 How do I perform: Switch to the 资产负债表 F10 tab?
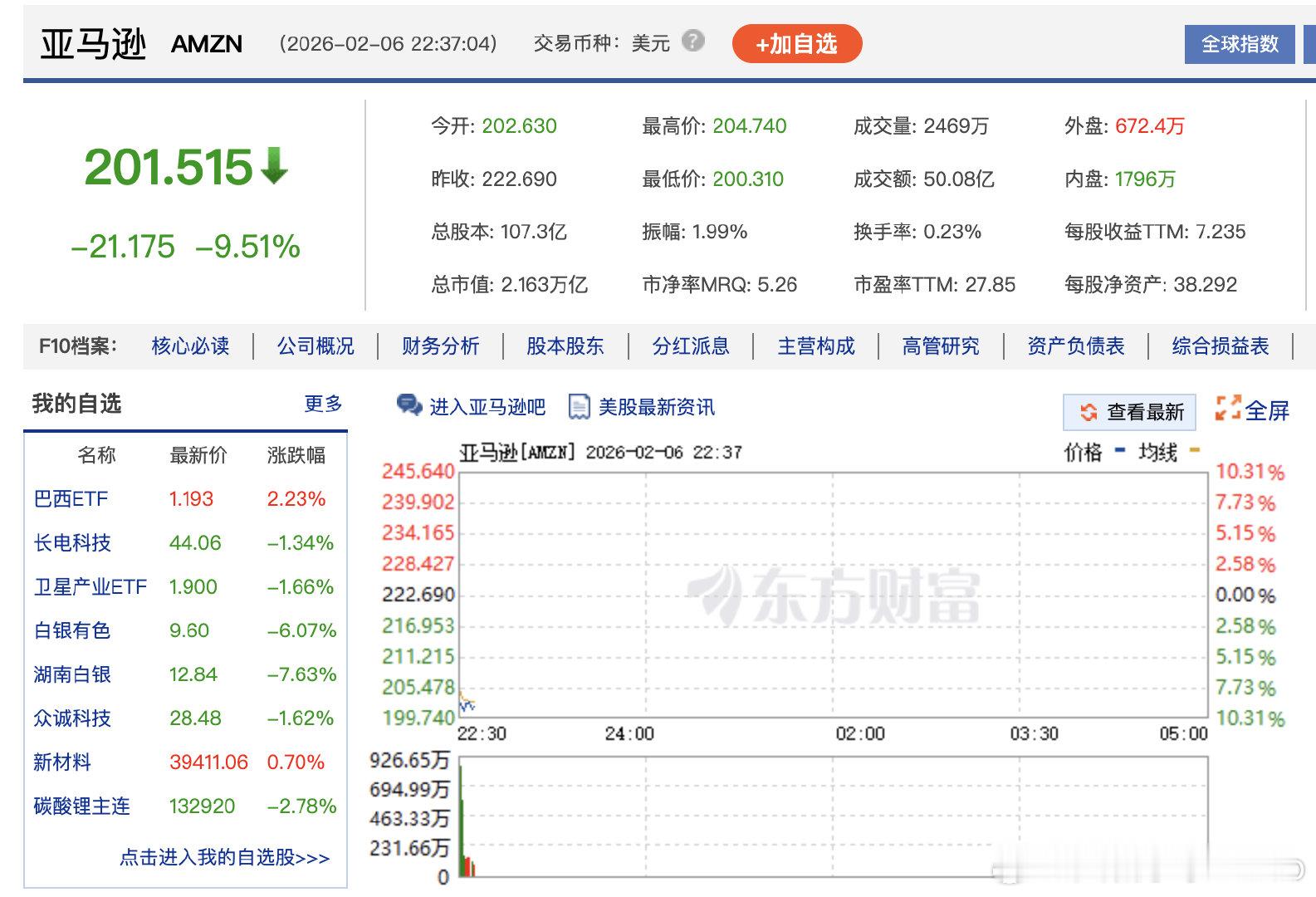click(1076, 346)
